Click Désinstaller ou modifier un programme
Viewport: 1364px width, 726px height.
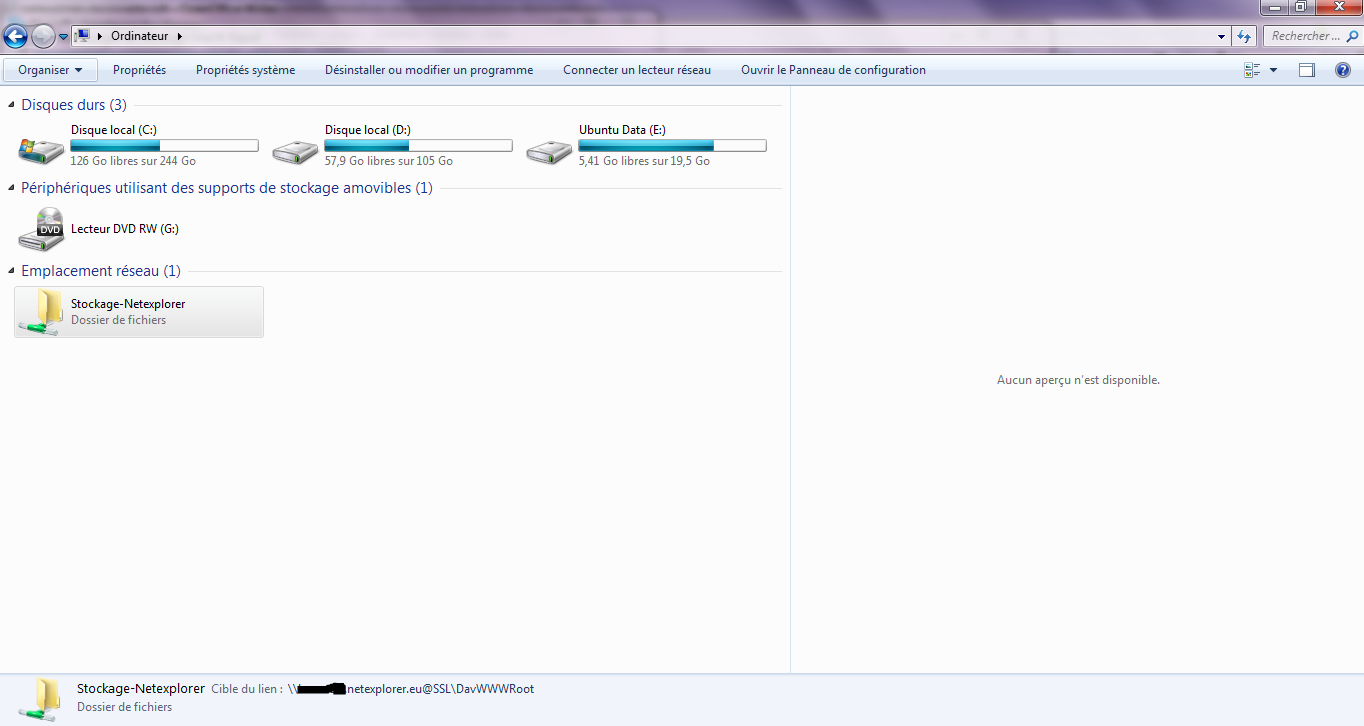(x=429, y=70)
